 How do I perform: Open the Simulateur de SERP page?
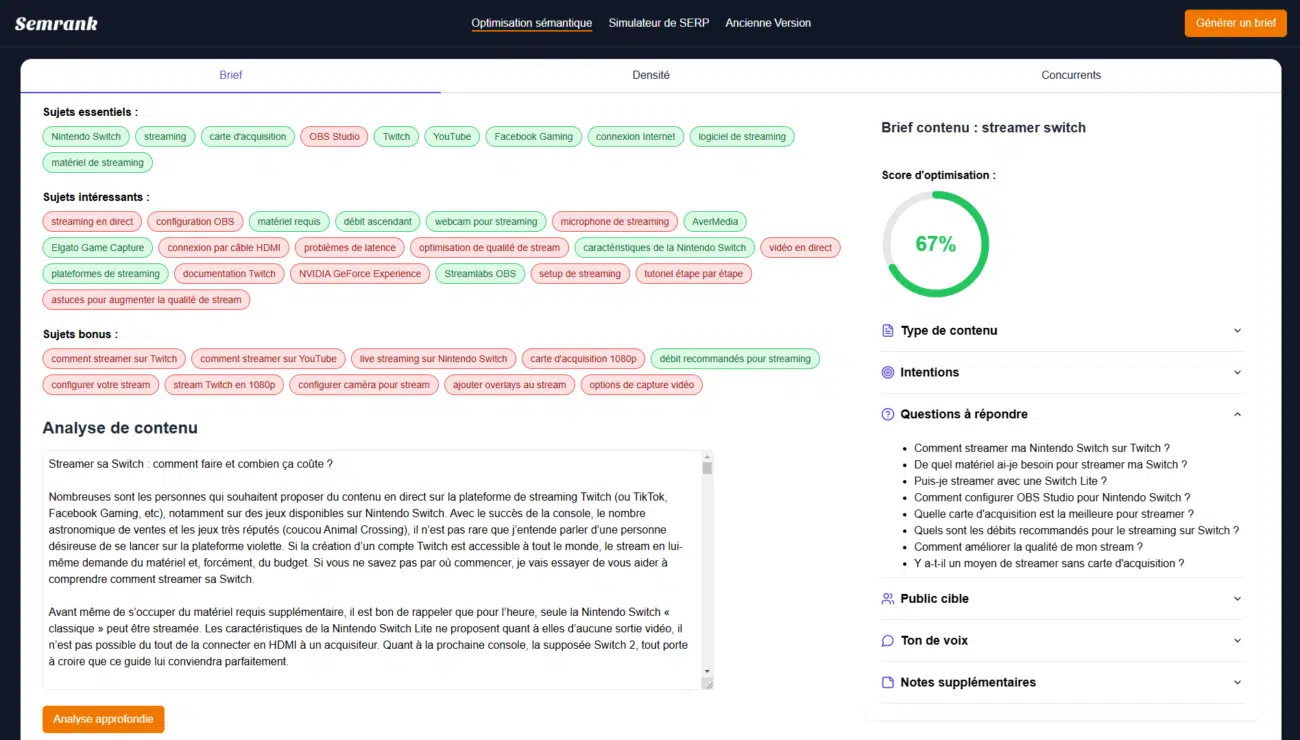[659, 23]
